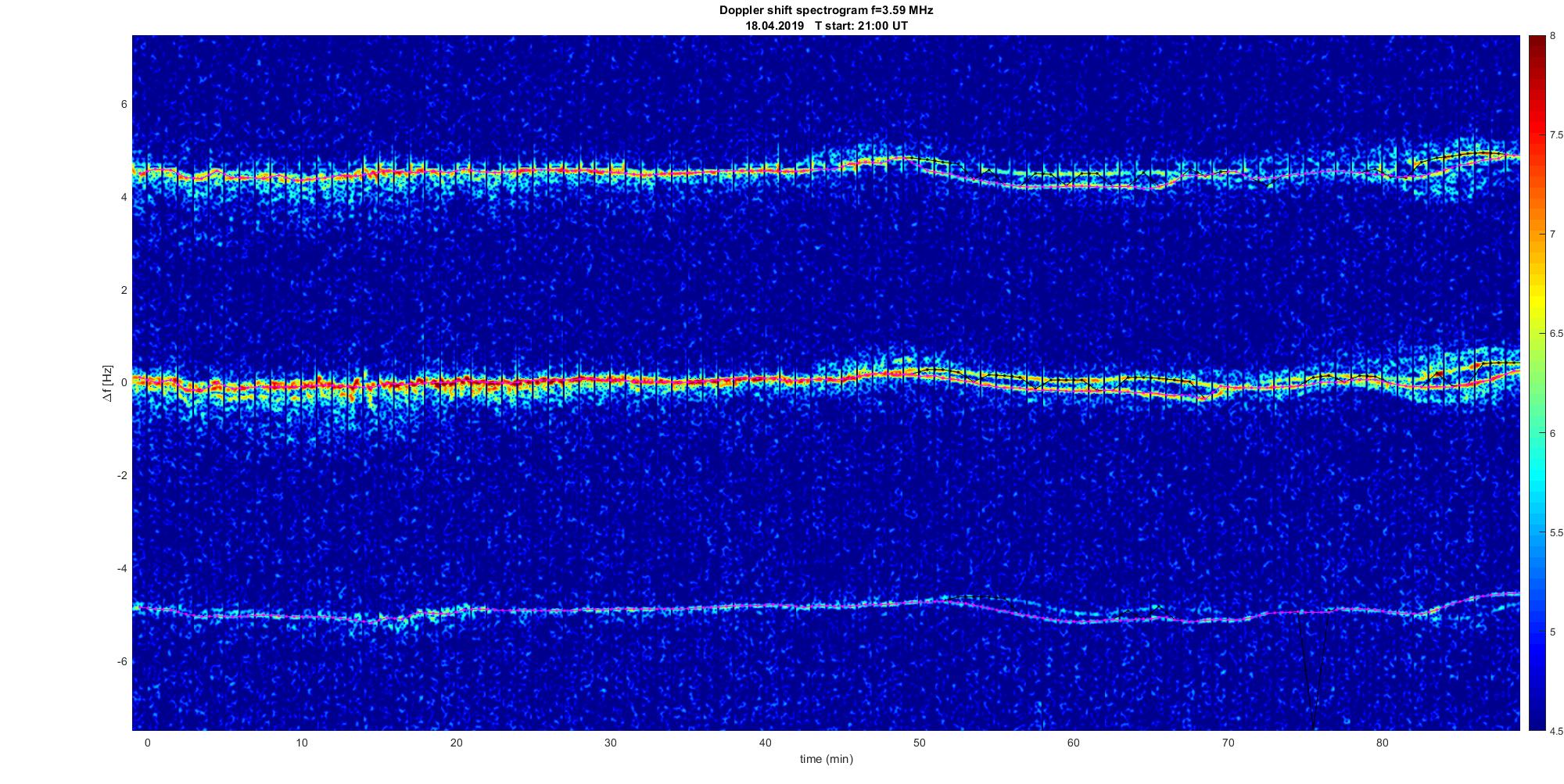Click colorbar tick label '7.5'

(1555, 135)
